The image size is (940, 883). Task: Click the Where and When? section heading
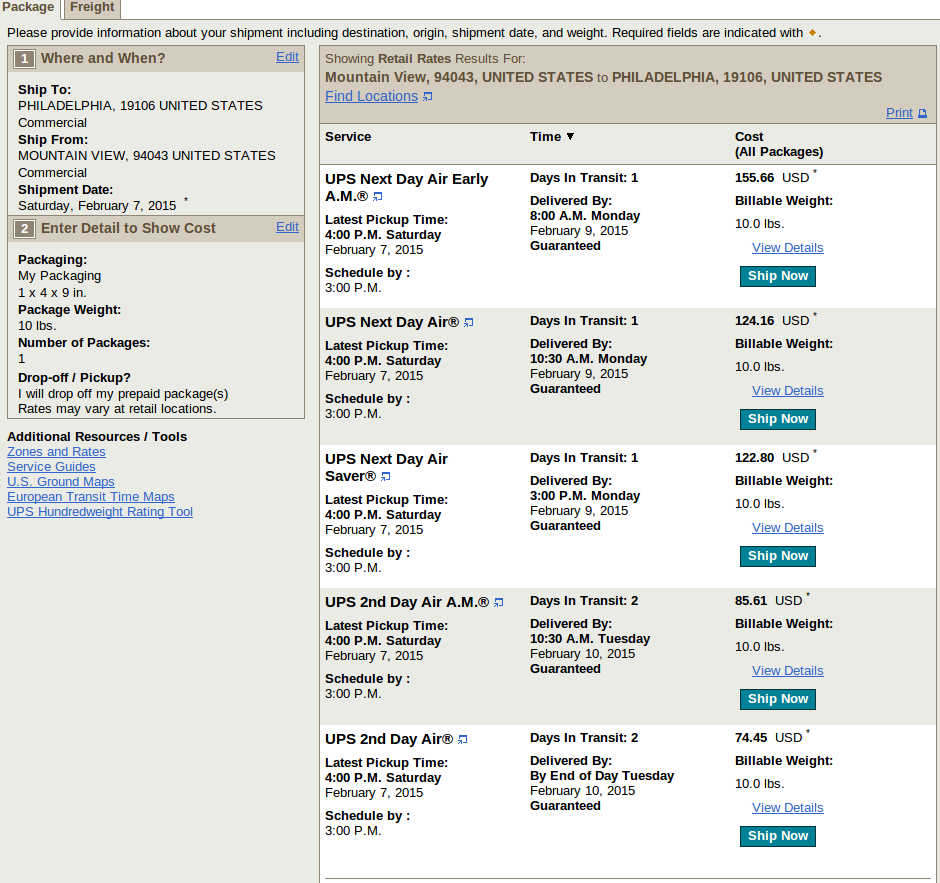pyautogui.click(x=103, y=58)
